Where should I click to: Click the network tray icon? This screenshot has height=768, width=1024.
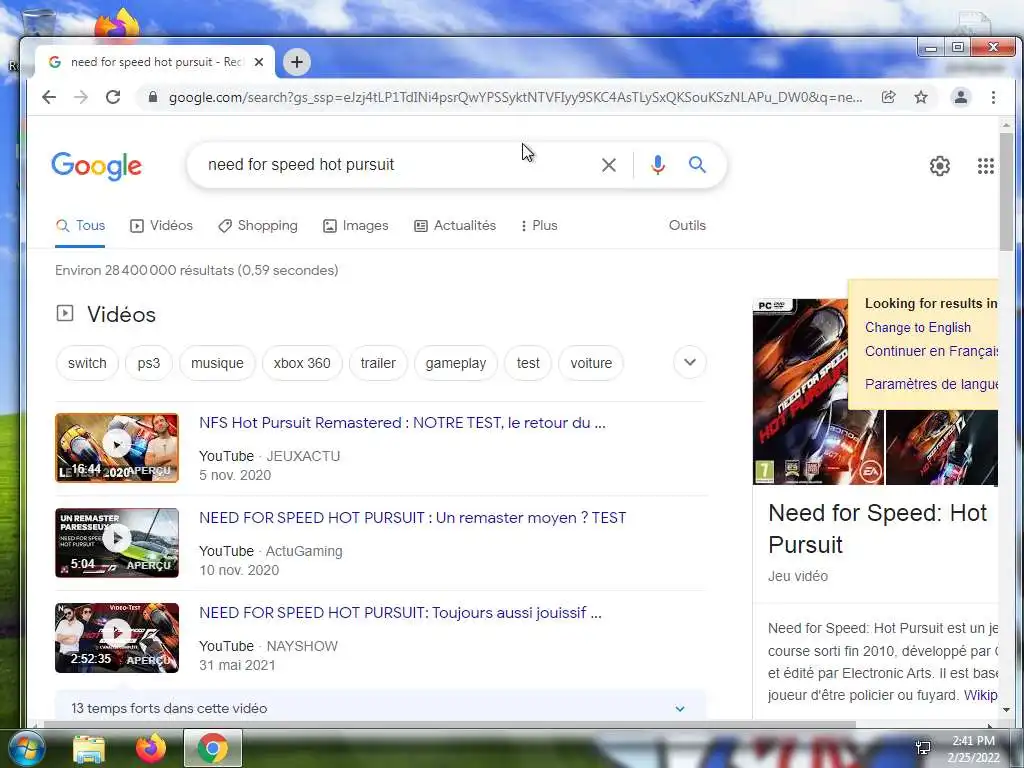(x=923, y=748)
